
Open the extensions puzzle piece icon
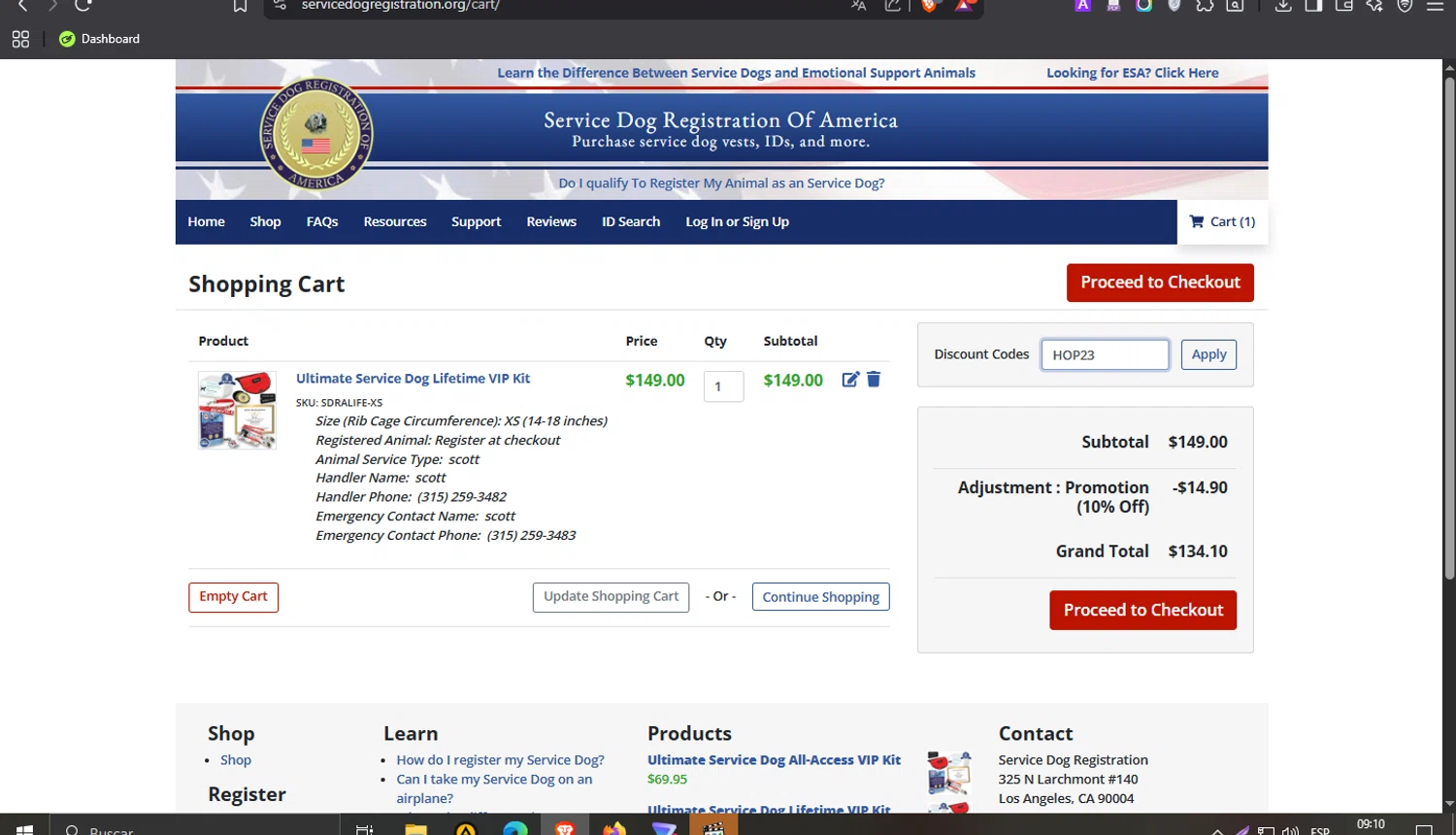pos(1205,6)
